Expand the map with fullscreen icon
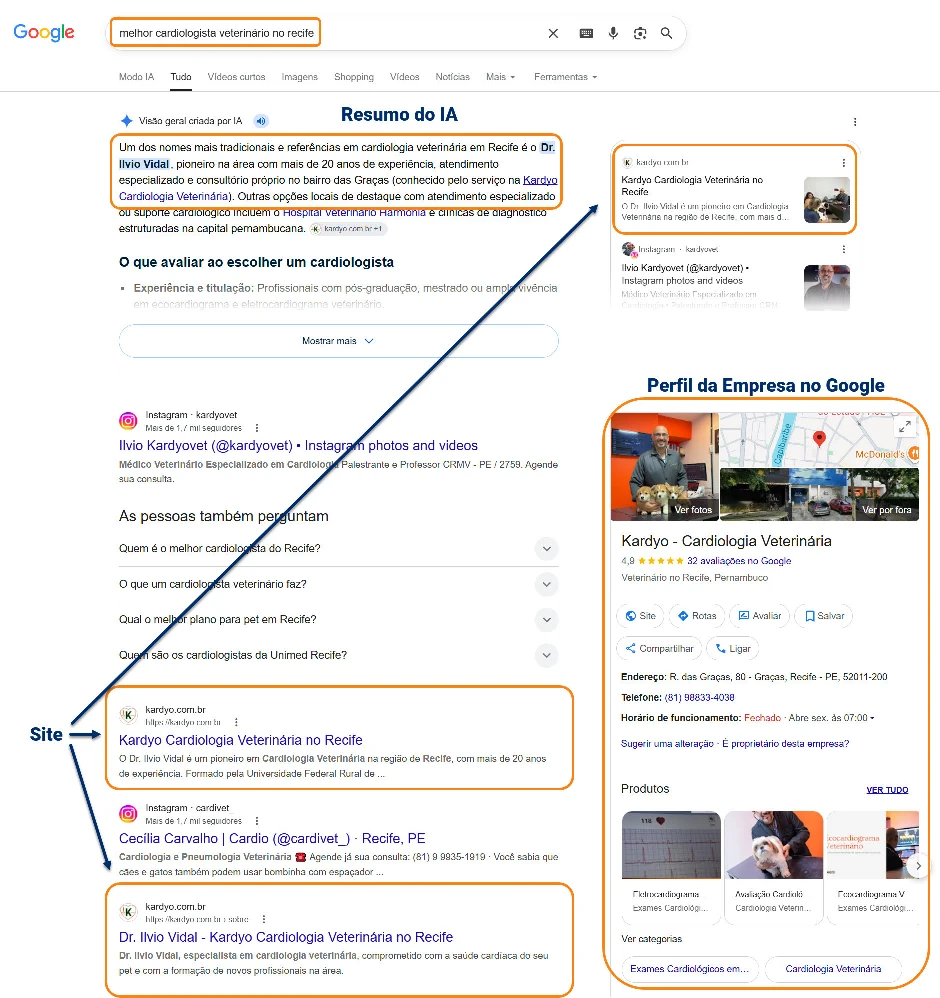Viewport: 940px width, 998px height. tap(905, 427)
